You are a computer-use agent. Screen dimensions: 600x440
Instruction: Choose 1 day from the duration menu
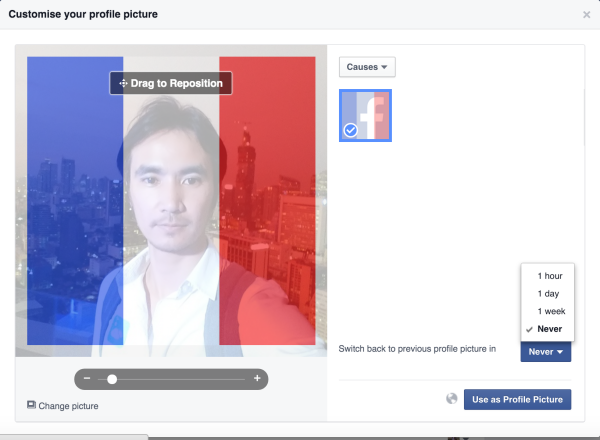pyautogui.click(x=547, y=293)
